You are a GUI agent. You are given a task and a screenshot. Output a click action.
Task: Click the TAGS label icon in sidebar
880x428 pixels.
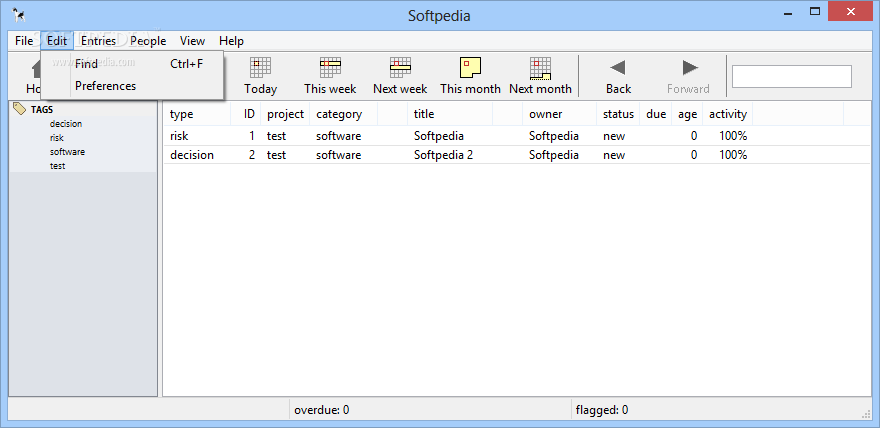pos(19,109)
